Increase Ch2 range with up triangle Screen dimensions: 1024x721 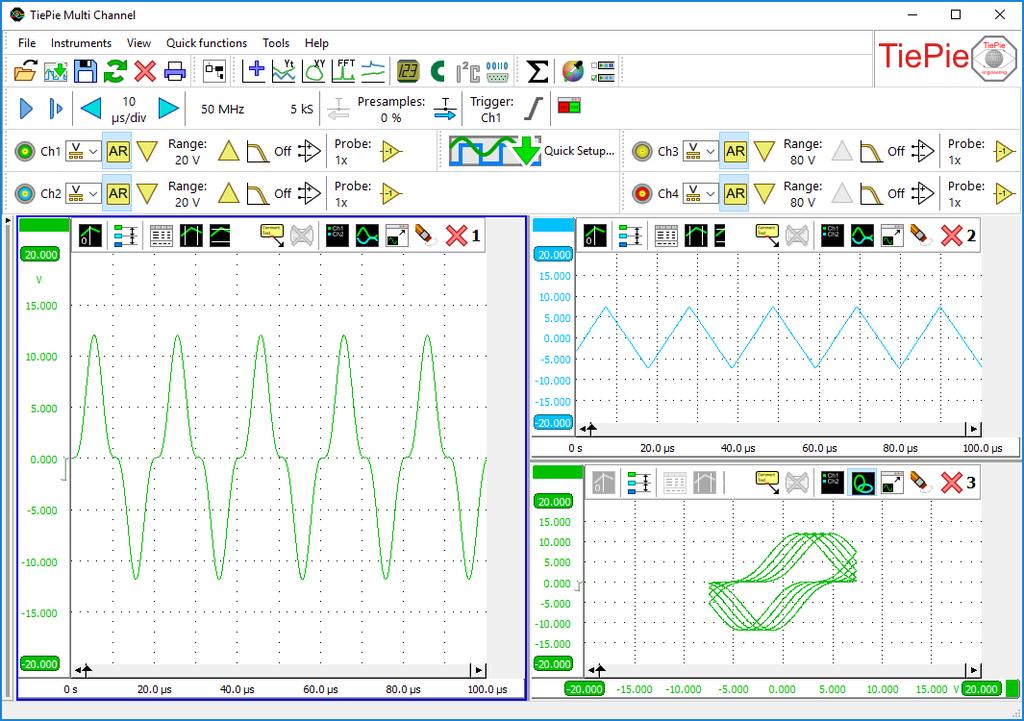point(228,194)
